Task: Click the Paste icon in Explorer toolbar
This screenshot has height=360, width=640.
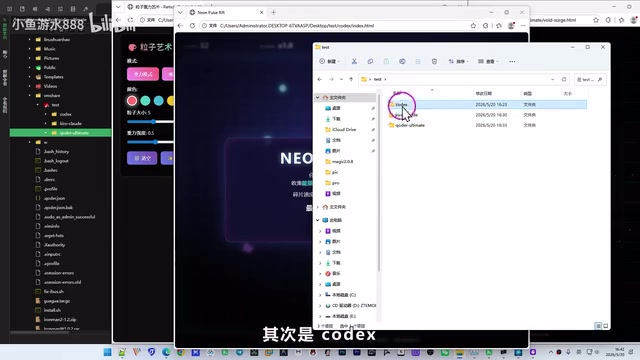Action: tap(386, 61)
